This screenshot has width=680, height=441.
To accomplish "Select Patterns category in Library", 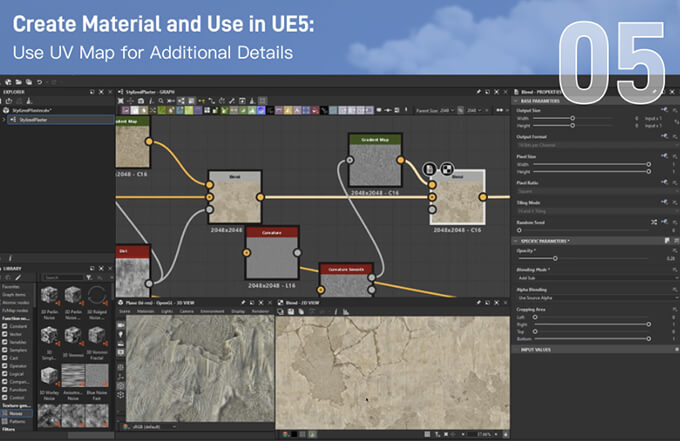I will tap(16, 421).
